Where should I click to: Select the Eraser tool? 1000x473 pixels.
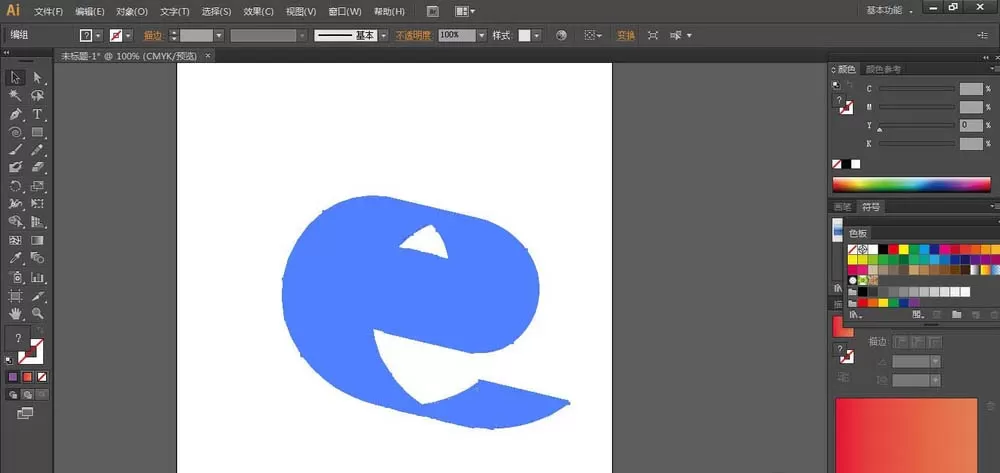pyautogui.click(x=38, y=167)
